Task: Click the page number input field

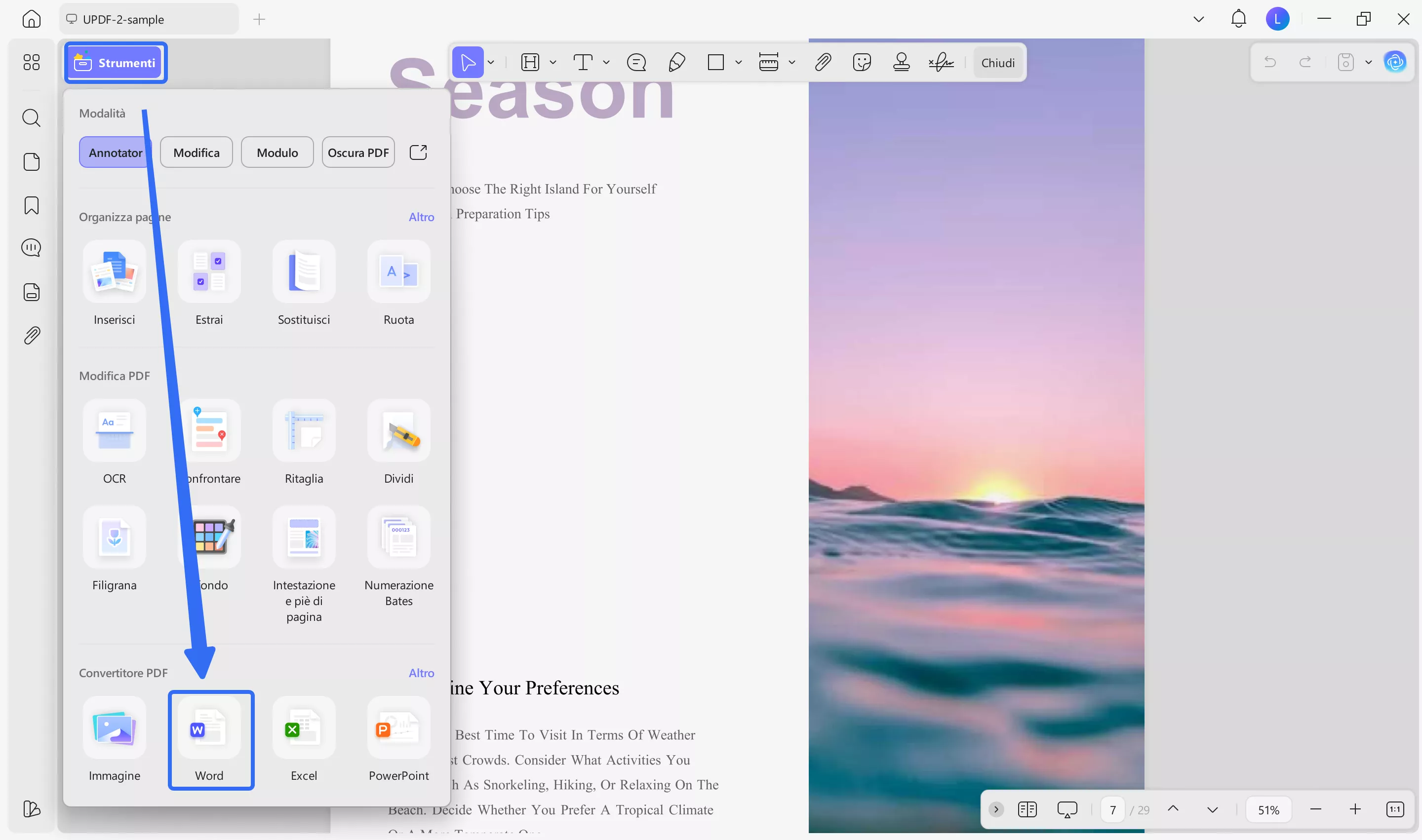Action: tap(1112, 809)
